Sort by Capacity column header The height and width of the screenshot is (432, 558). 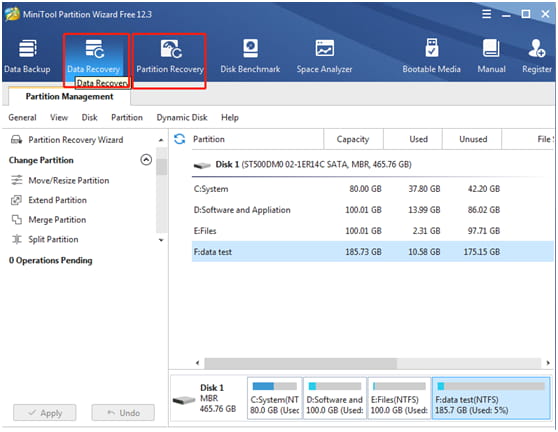point(353,139)
